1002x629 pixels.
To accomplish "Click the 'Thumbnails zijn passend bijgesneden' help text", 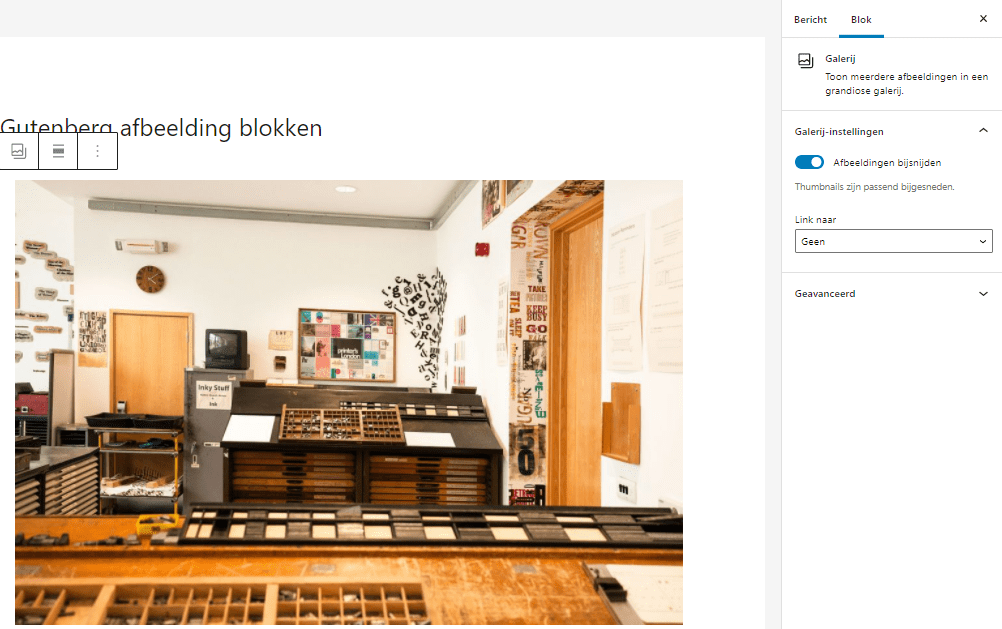I will coord(874,187).
